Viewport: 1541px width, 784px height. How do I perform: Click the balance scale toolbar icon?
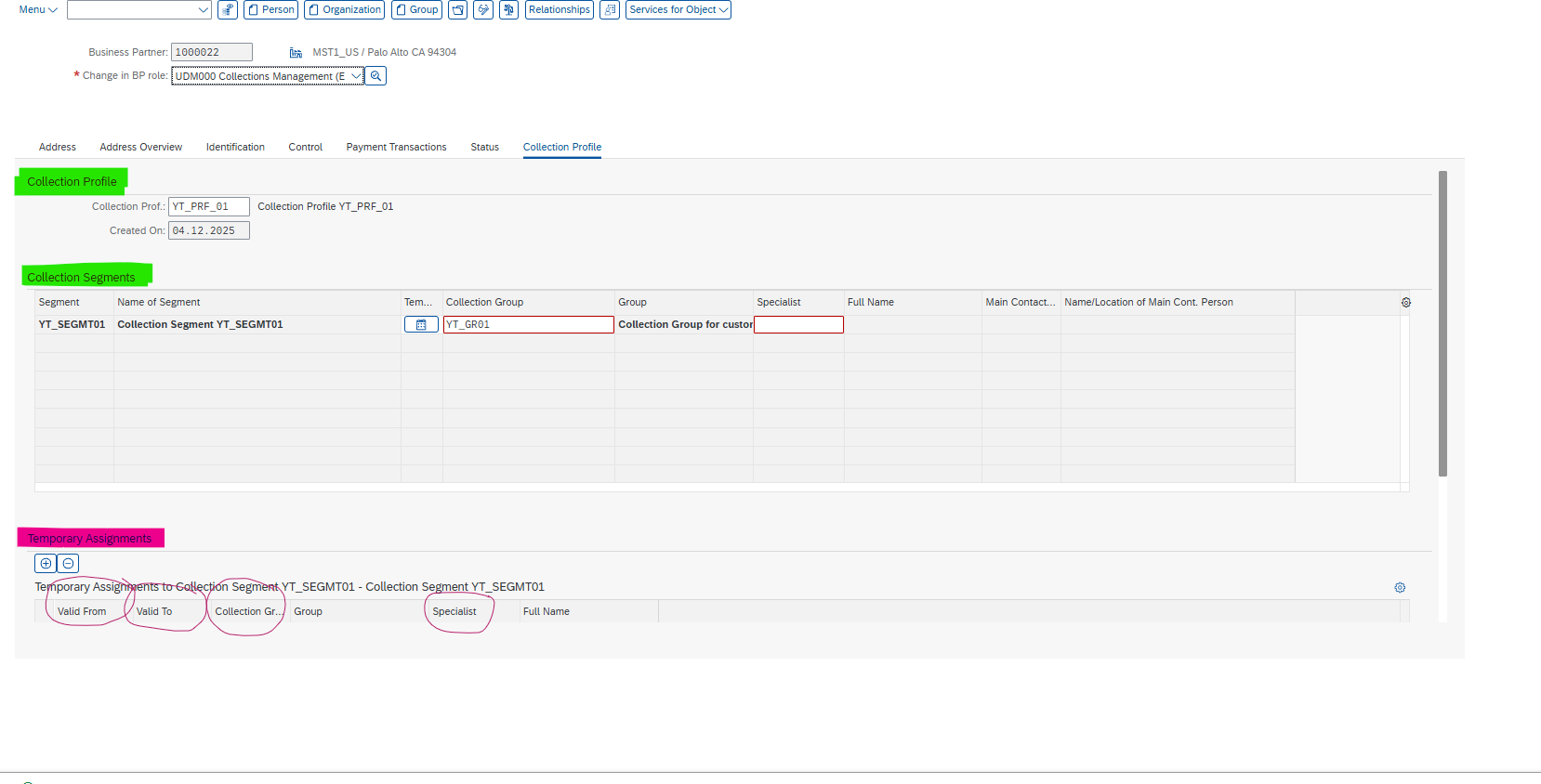pos(508,10)
